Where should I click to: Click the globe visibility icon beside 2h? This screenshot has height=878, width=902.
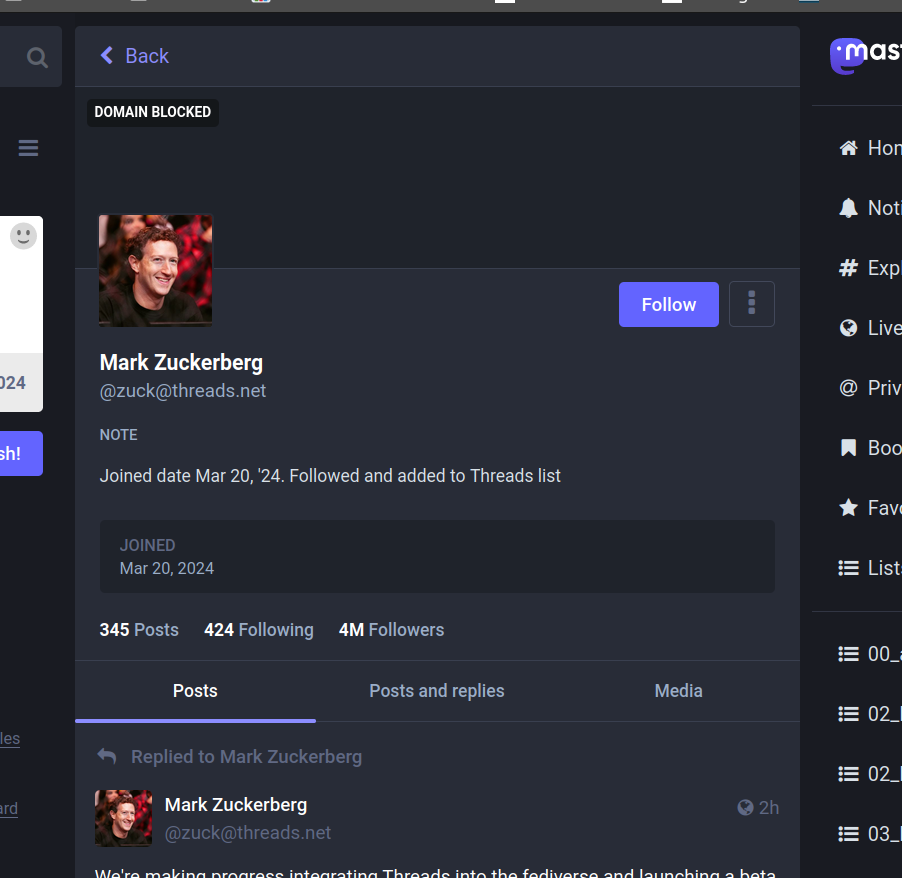point(746,808)
